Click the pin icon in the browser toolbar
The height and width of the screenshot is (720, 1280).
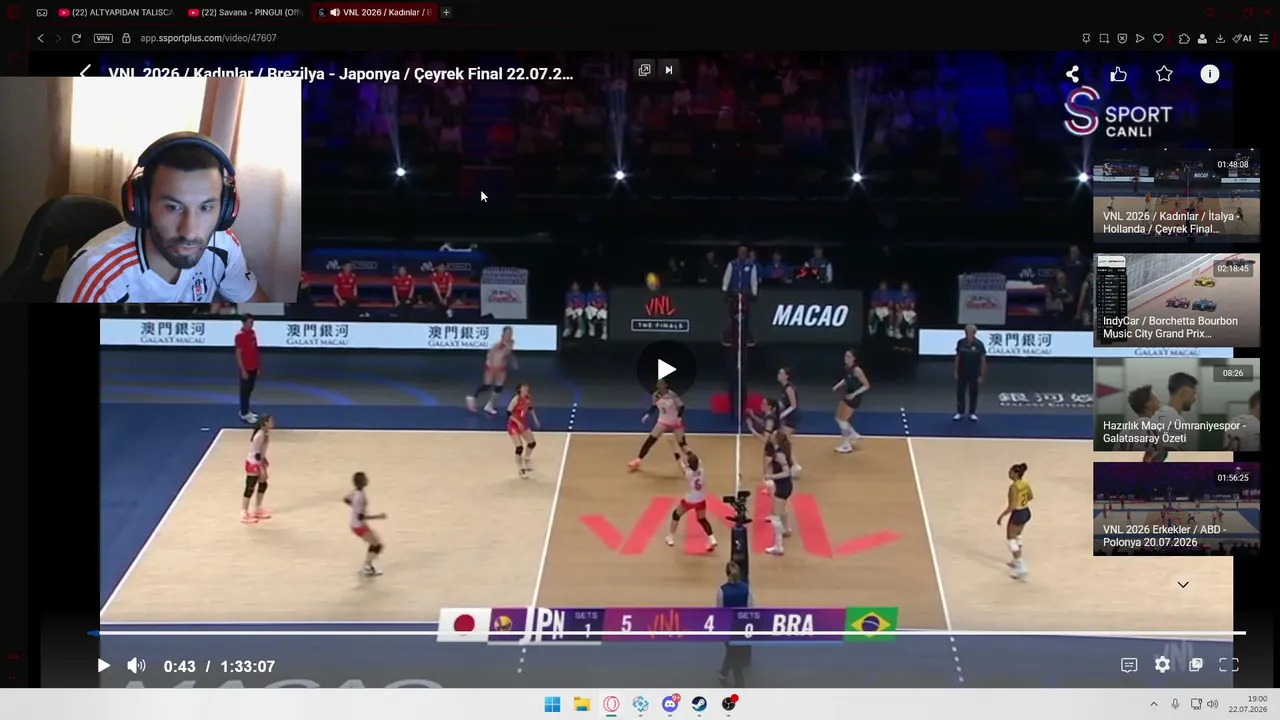pos(1086,38)
